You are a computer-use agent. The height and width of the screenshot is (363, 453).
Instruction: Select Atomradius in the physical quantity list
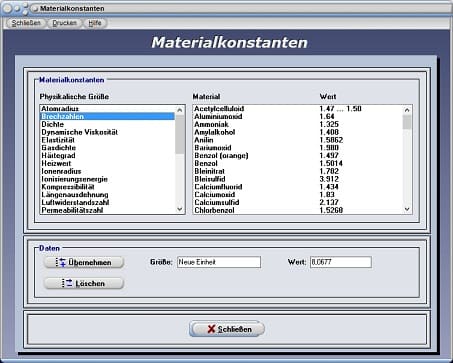pyautogui.click(x=107, y=109)
